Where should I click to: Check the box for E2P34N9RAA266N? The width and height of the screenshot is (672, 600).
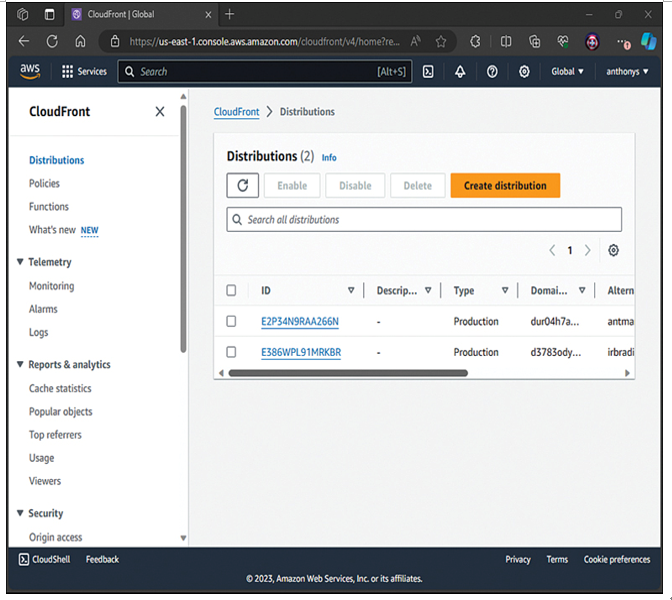tap(231, 321)
